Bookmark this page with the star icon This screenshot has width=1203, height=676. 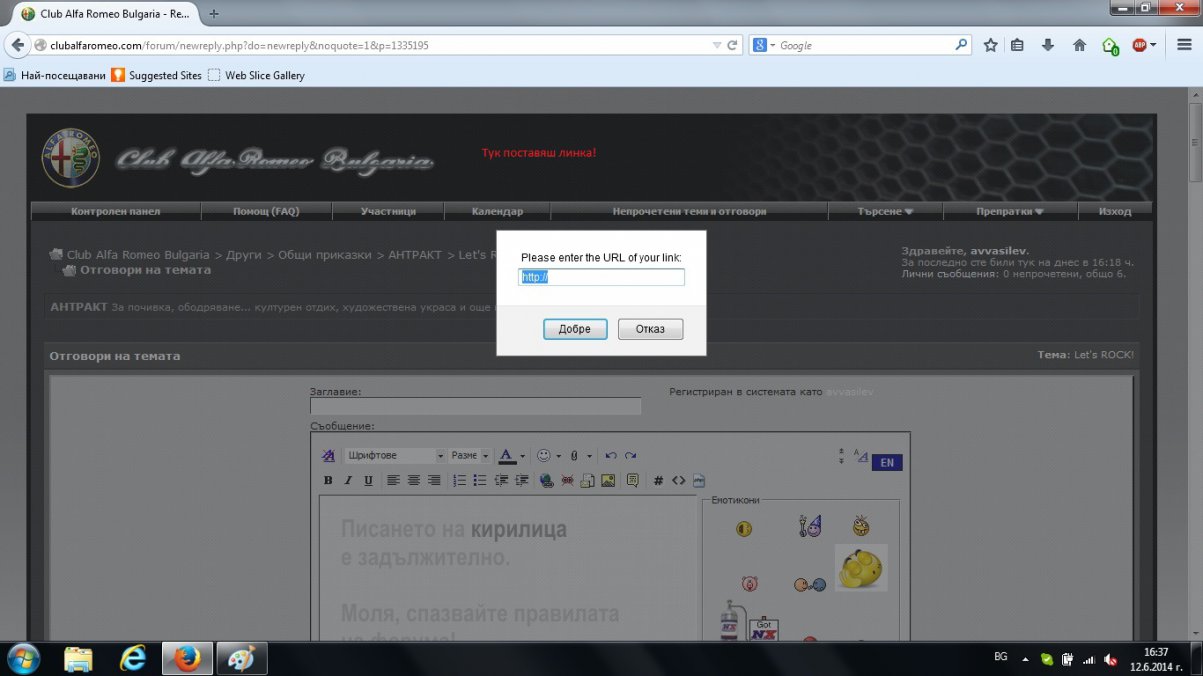(990, 45)
